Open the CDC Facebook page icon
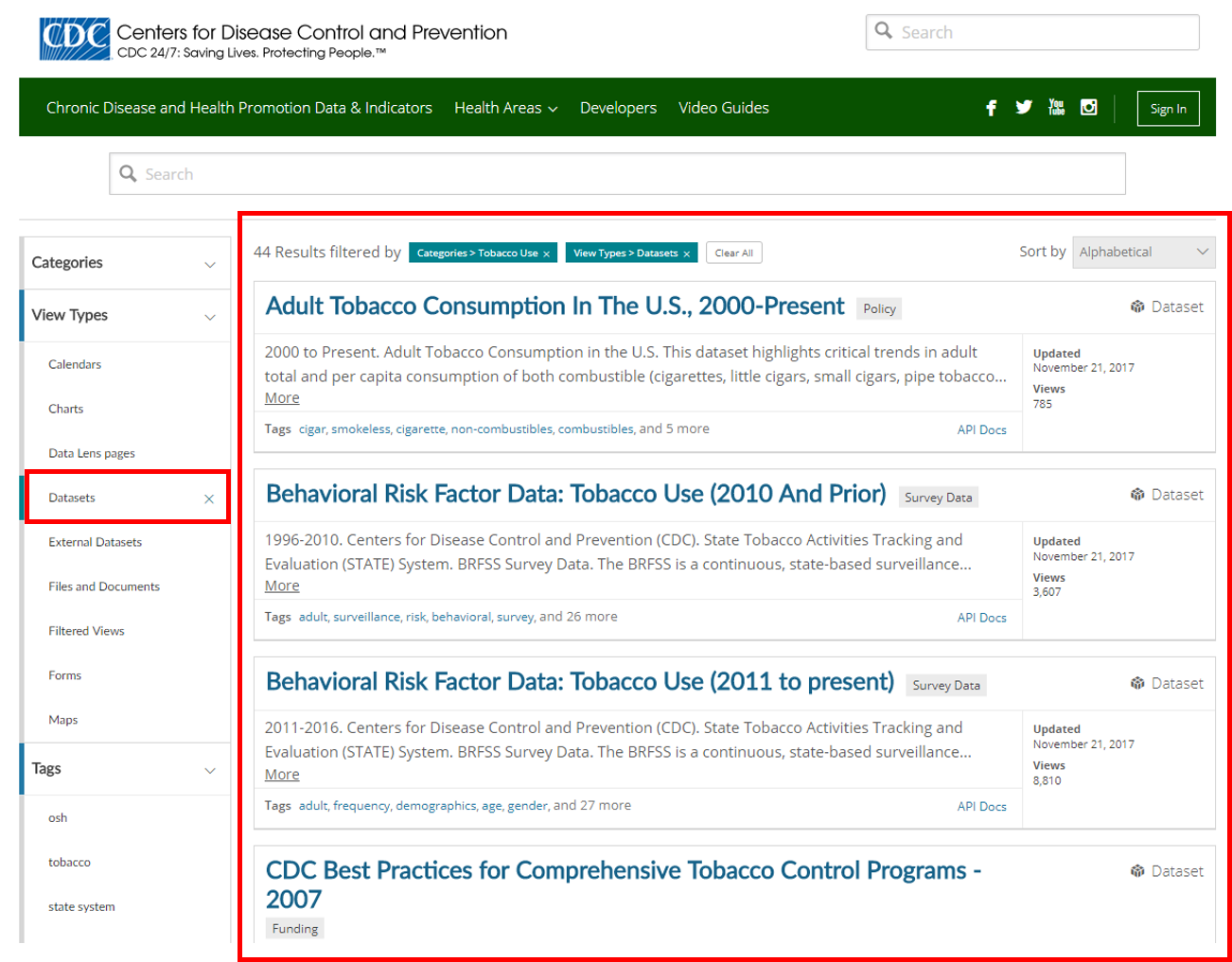The height and width of the screenshot is (962, 1232). tap(991, 108)
